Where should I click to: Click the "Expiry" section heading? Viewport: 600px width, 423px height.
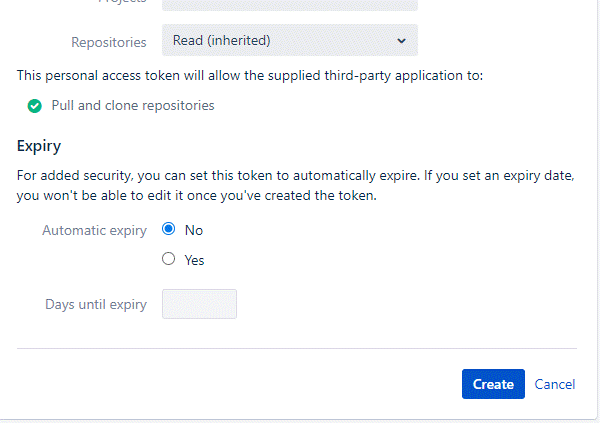[x=39, y=146]
